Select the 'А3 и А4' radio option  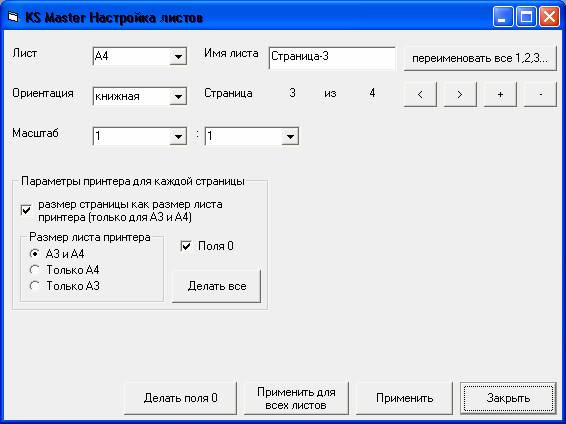(x=35, y=254)
